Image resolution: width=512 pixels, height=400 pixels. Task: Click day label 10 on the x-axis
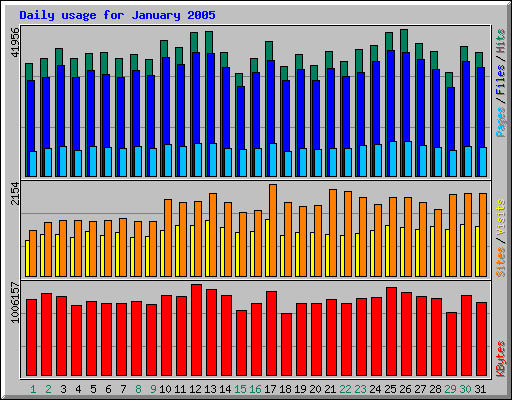point(165,389)
